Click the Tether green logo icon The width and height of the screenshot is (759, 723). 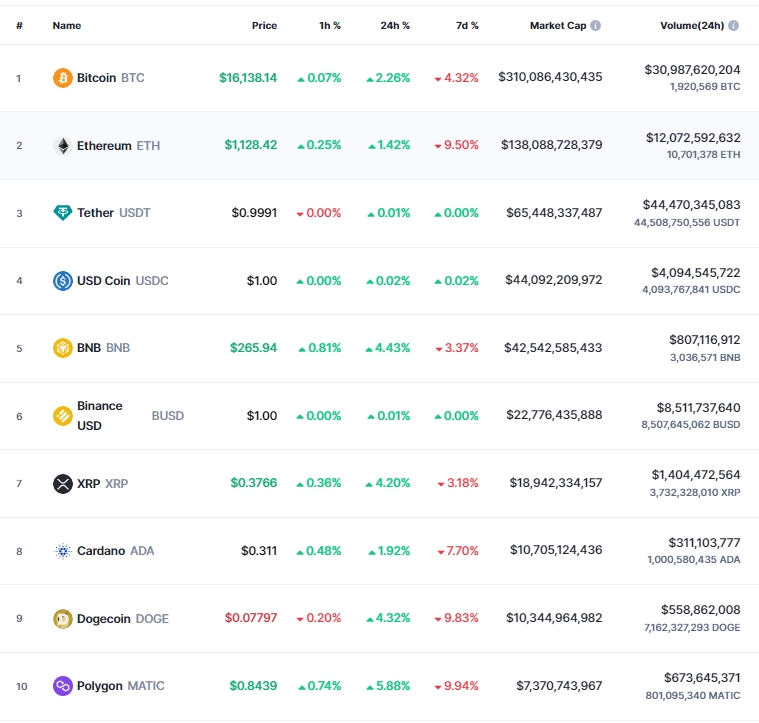click(x=62, y=213)
